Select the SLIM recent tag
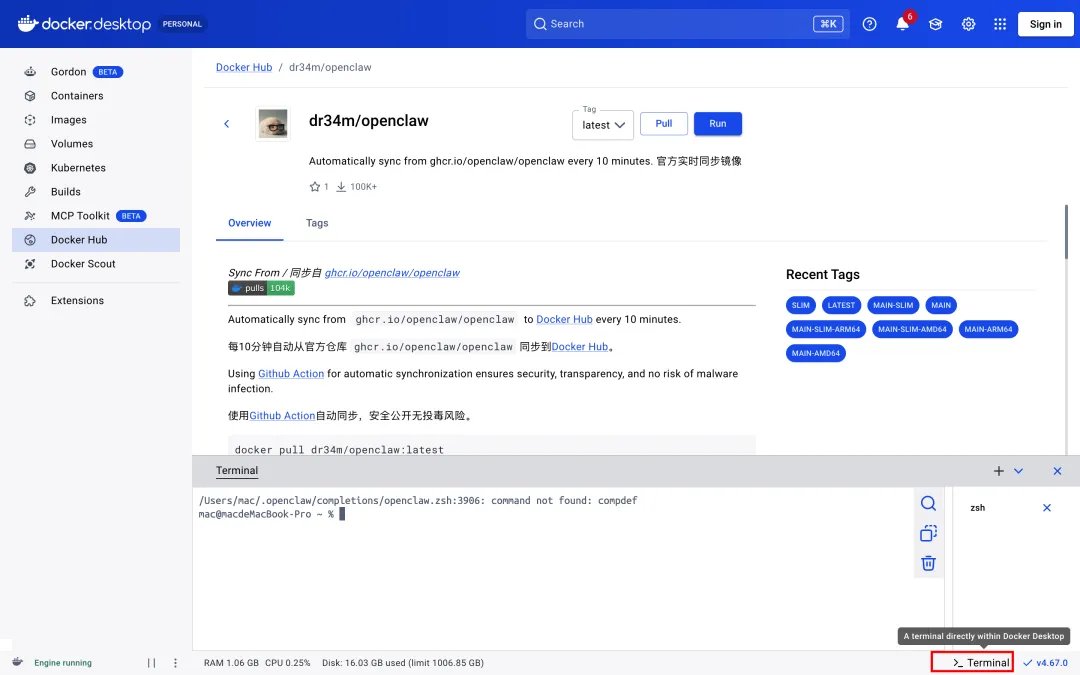1080x675 pixels. [800, 305]
